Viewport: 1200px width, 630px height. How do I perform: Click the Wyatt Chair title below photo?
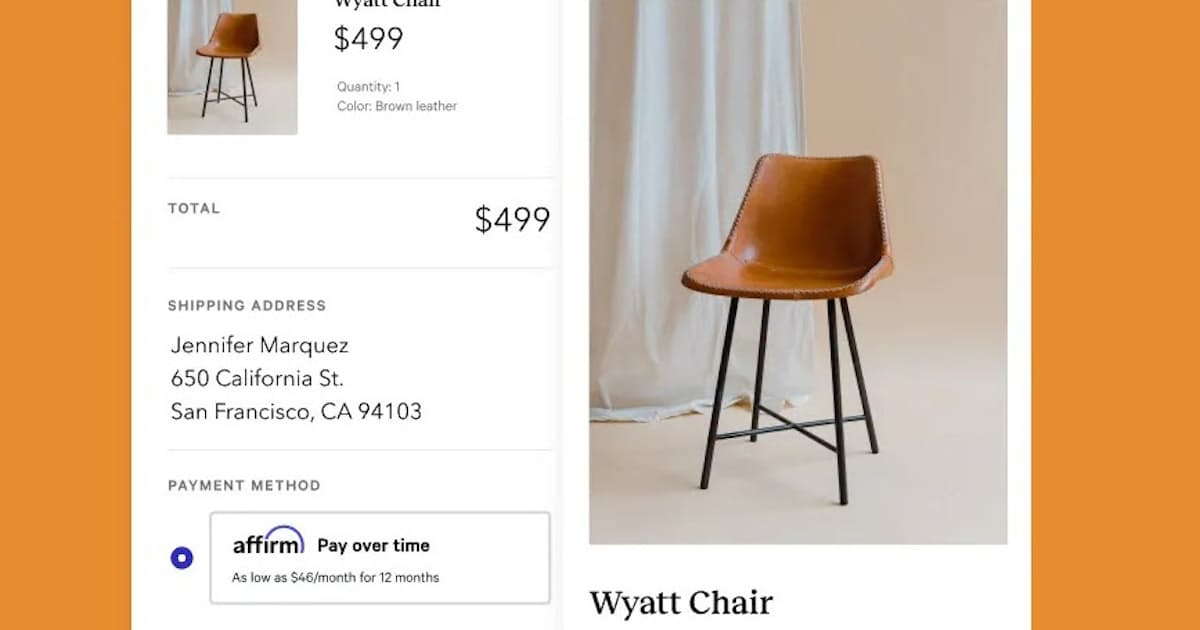pos(681,603)
